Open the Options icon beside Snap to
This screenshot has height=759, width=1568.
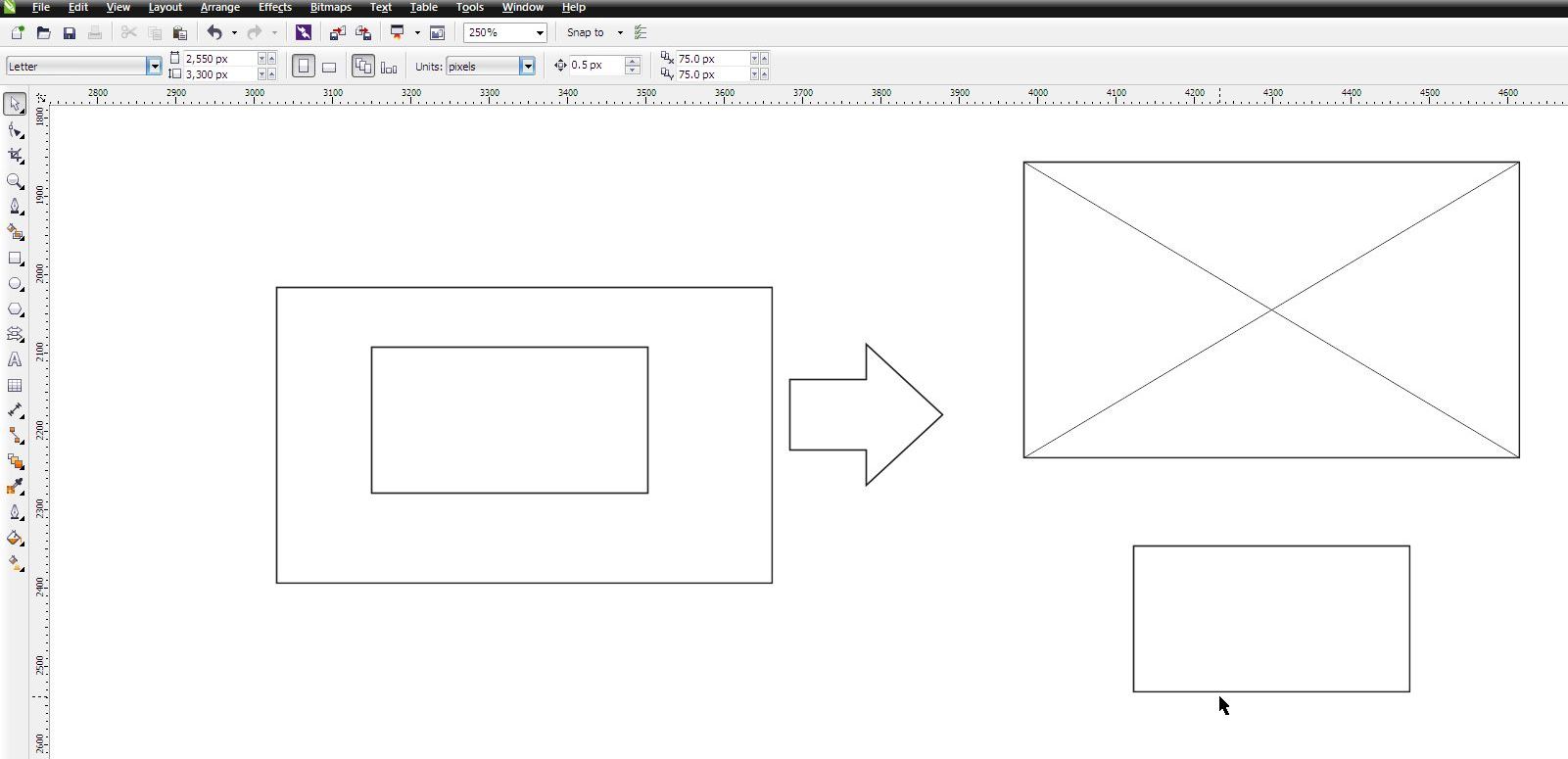coord(641,32)
